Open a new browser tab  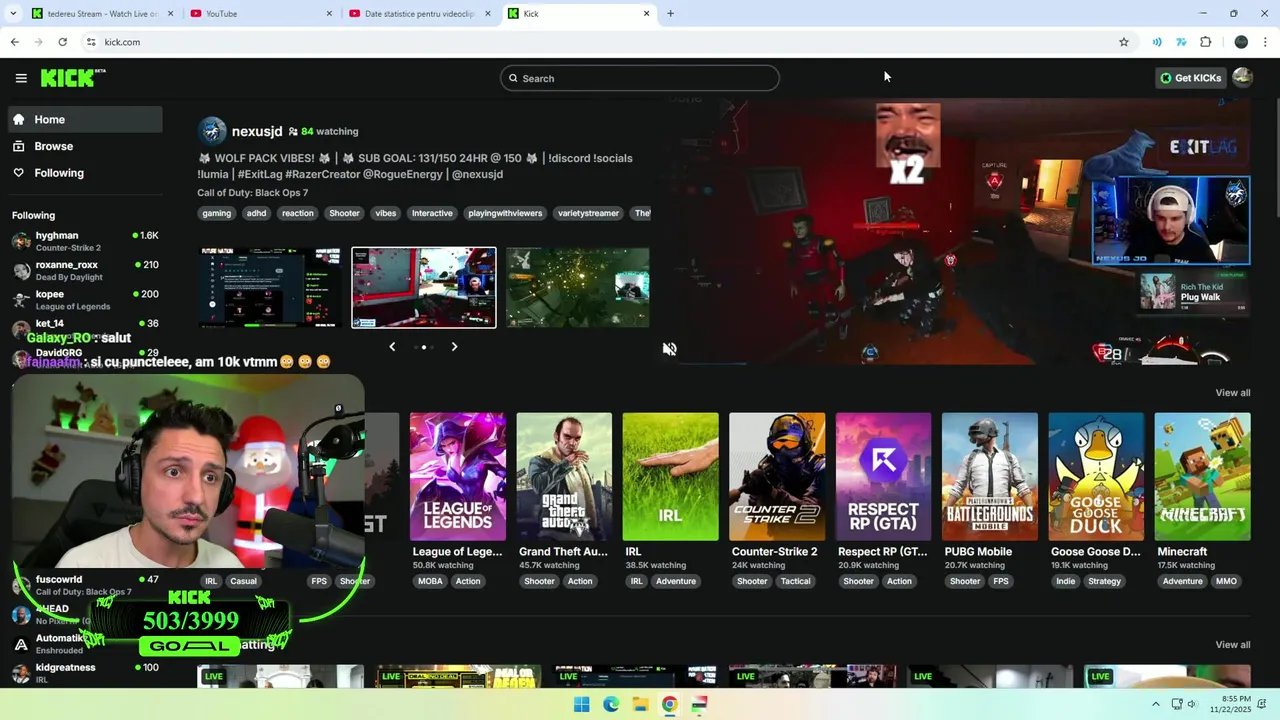coord(670,14)
